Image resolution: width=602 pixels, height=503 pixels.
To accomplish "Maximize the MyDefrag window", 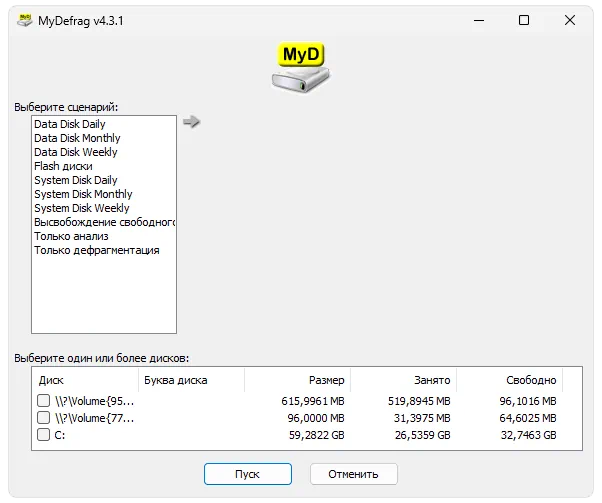I will click(x=524, y=20).
